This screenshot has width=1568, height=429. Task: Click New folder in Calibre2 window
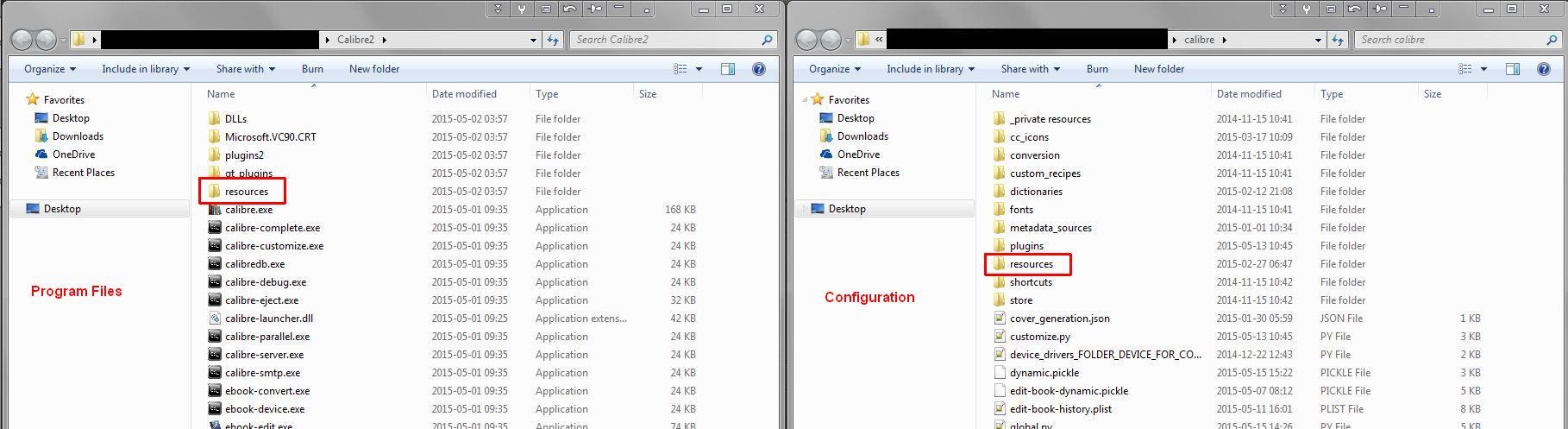click(x=374, y=69)
